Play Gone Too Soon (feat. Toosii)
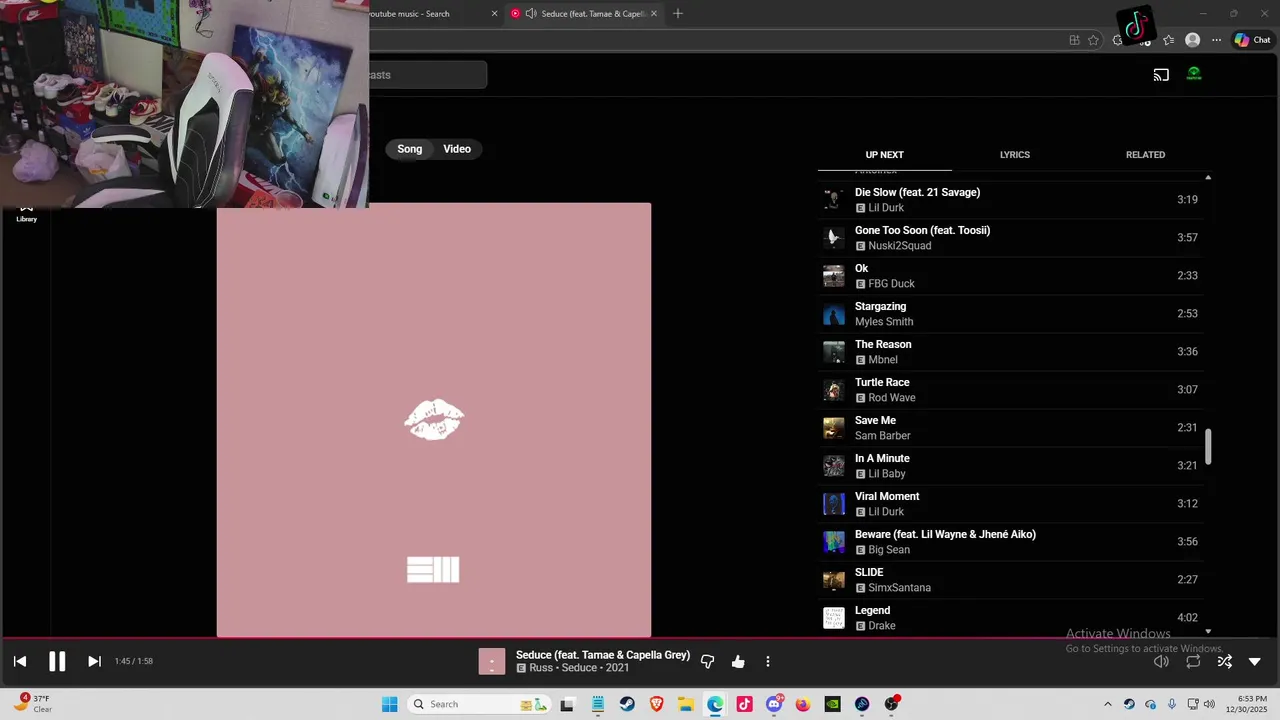The height and width of the screenshot is (720, 1280). pos(1012,238)
